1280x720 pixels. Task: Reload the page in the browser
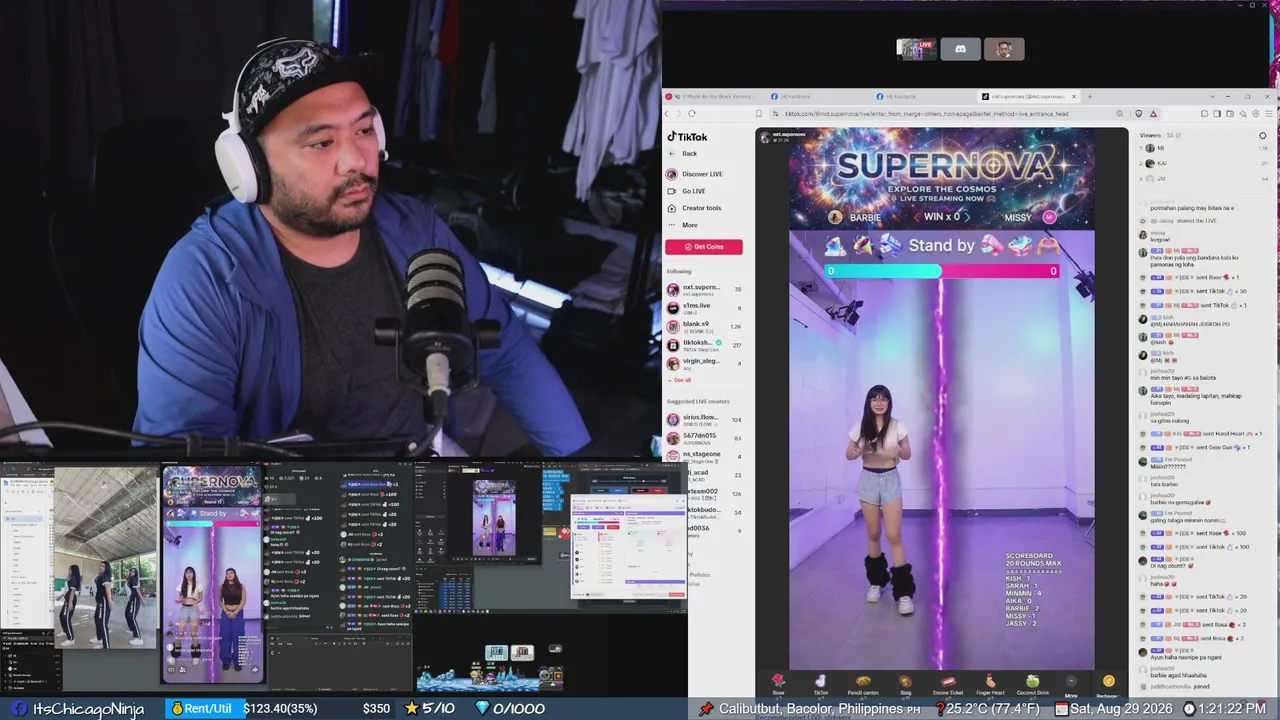tap(692, 114)
